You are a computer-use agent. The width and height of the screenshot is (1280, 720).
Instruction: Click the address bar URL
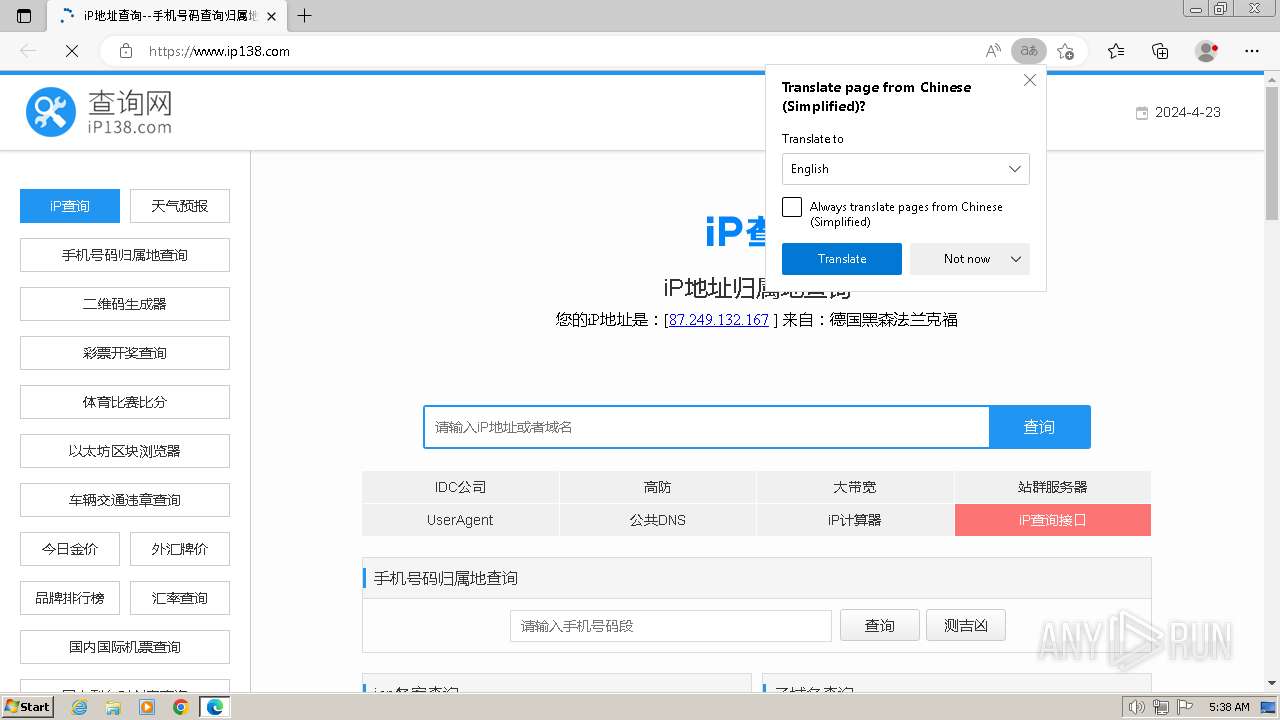pyautogui.click(x=220, y=51)
